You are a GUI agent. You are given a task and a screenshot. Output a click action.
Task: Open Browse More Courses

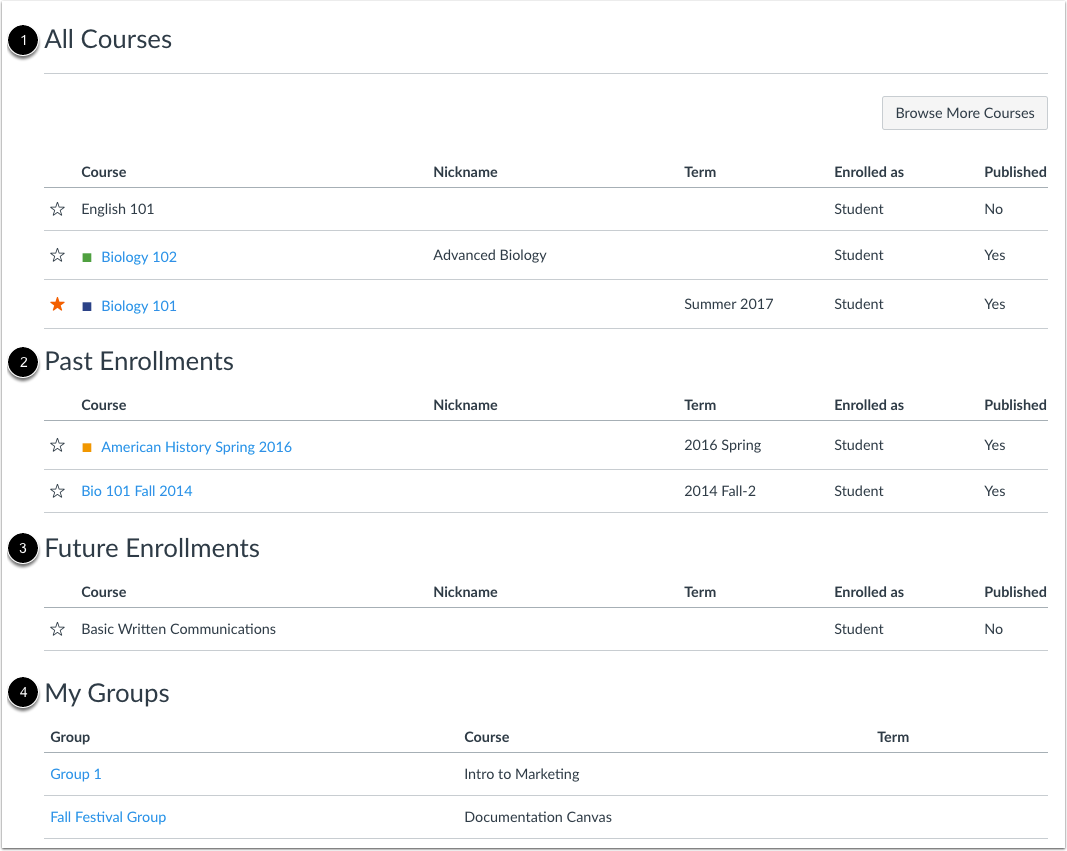click(964, 113)
